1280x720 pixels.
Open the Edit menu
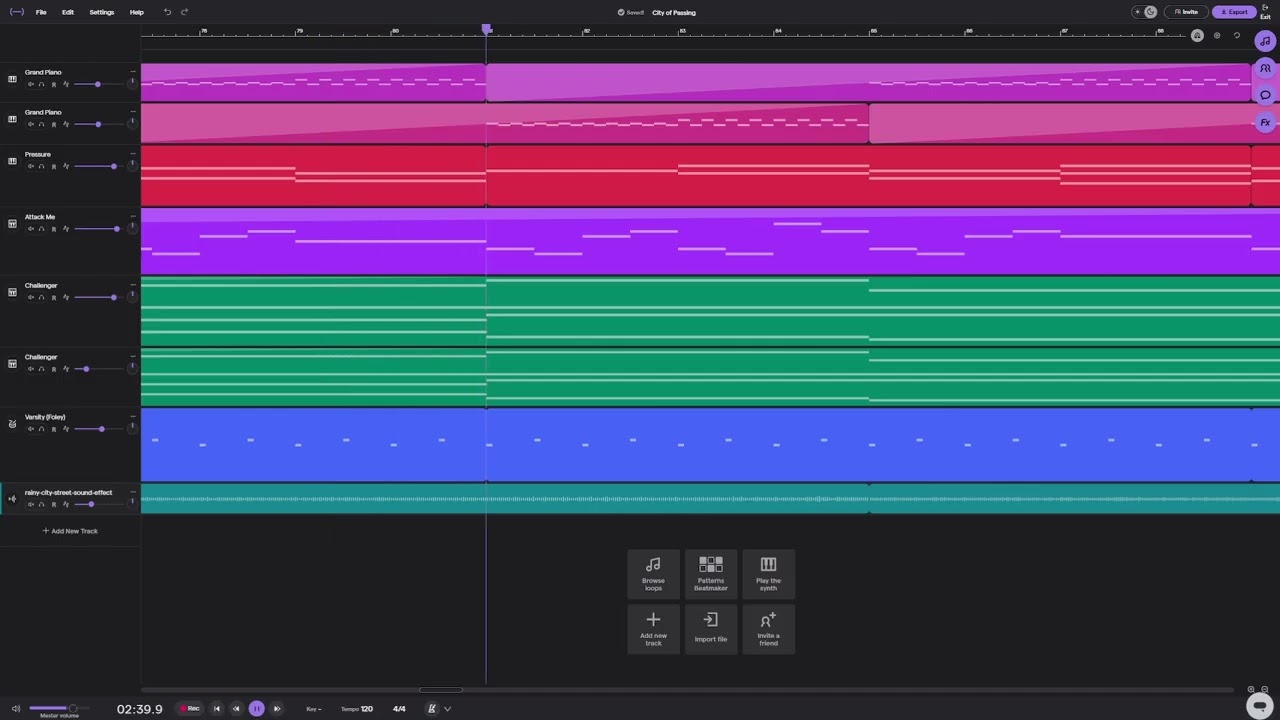(68, 12)
